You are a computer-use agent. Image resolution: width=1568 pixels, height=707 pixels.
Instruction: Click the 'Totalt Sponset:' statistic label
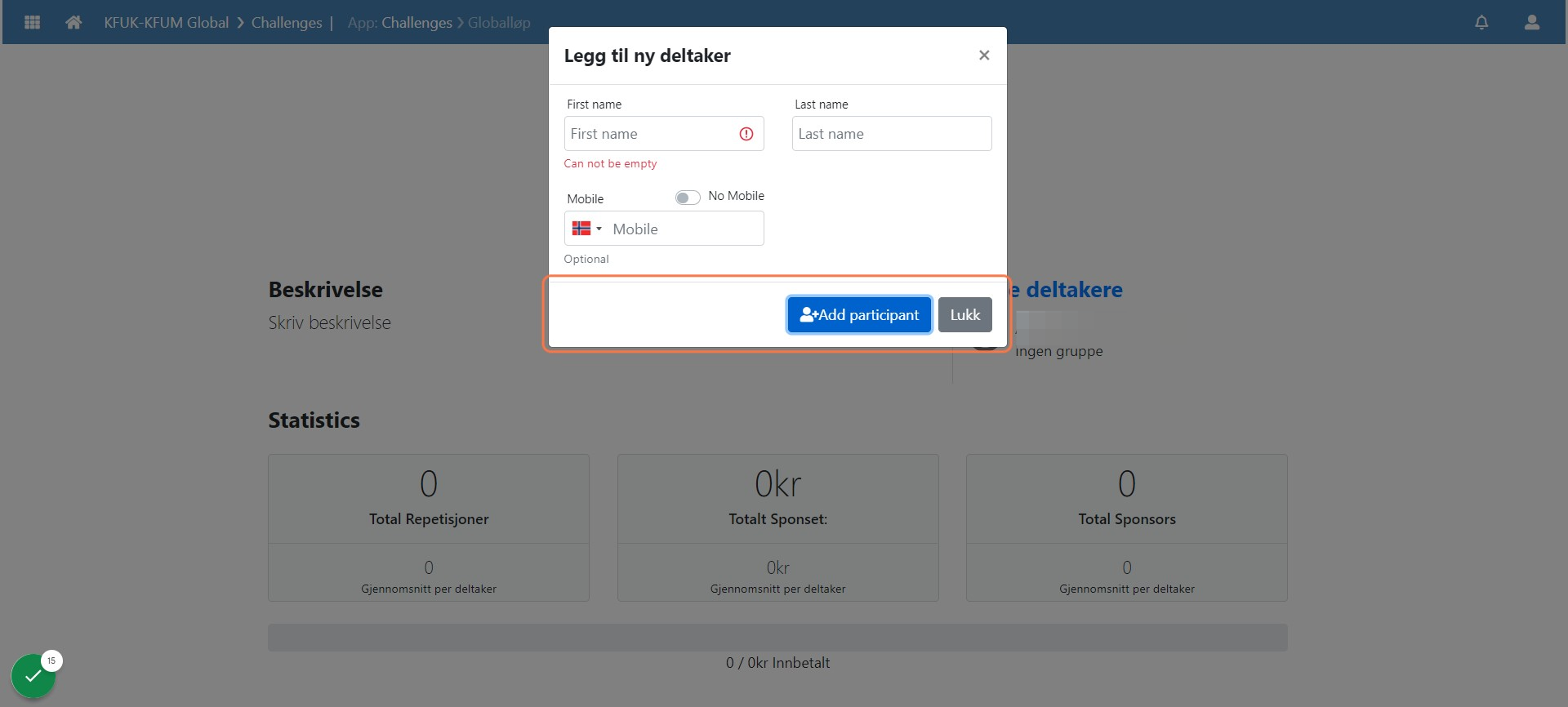click(777, 519)
